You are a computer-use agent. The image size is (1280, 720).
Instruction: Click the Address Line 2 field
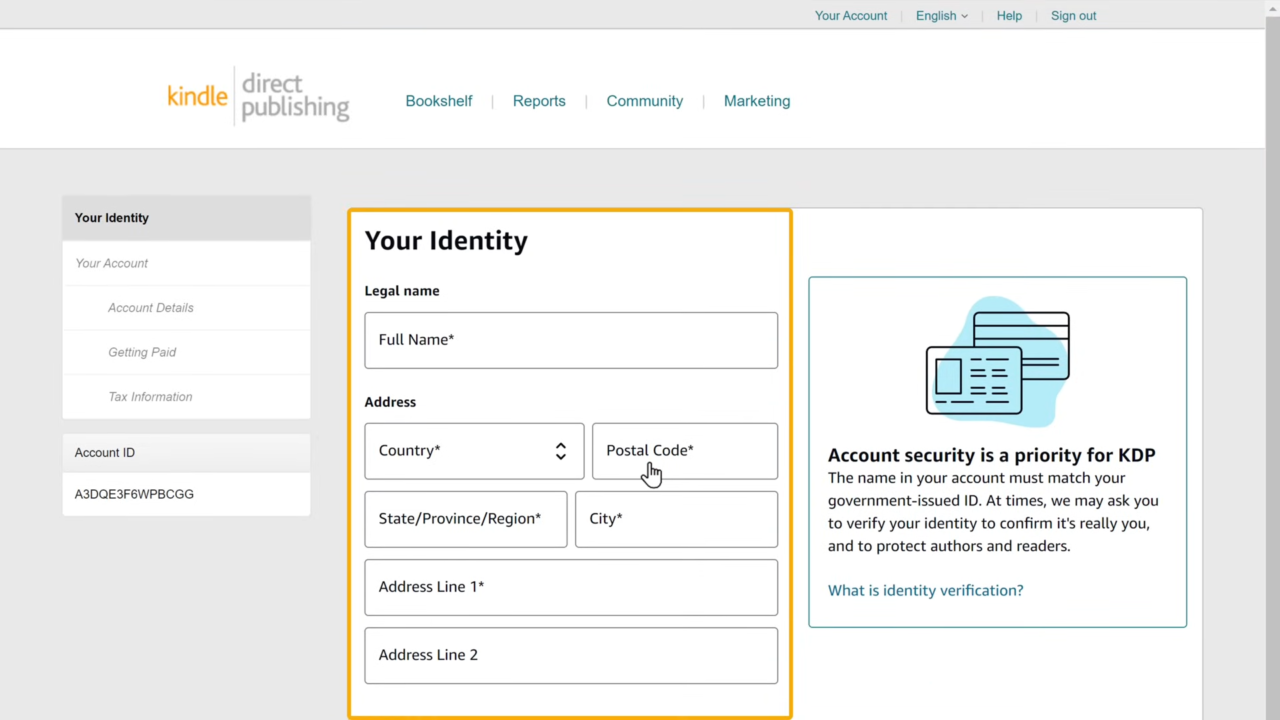571,655
